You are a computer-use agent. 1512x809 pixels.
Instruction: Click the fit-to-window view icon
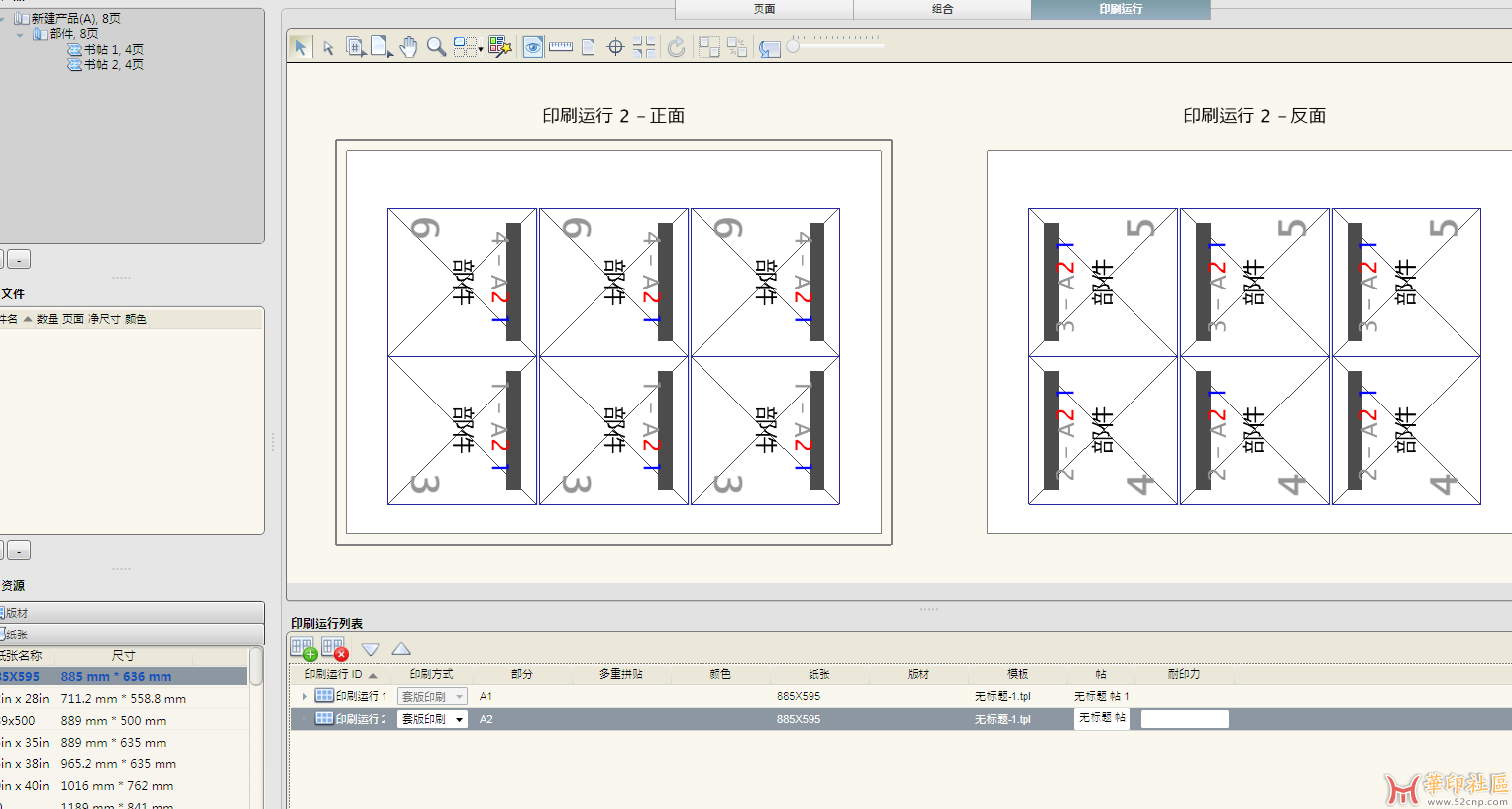770,48
